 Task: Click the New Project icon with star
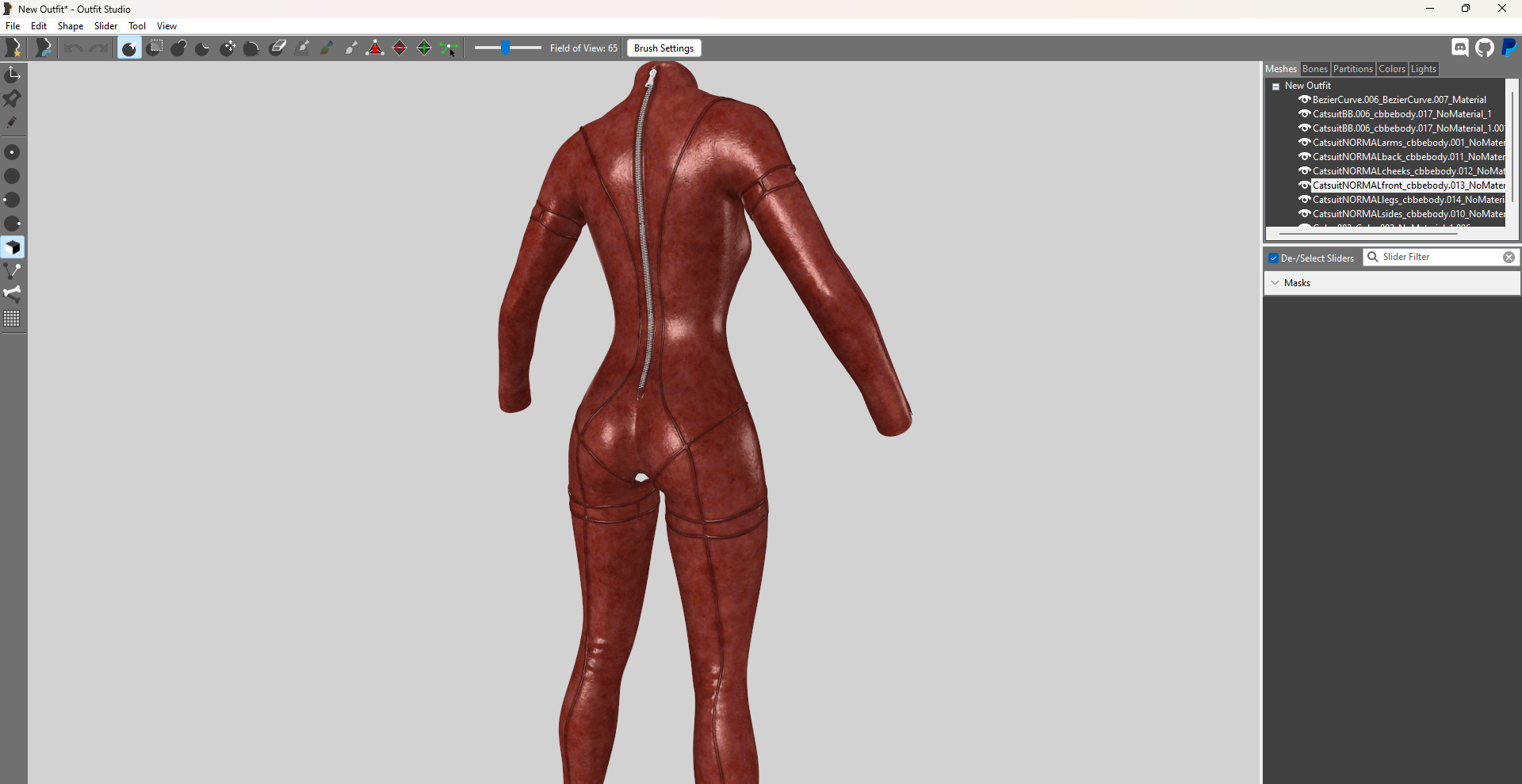(13, 48)
